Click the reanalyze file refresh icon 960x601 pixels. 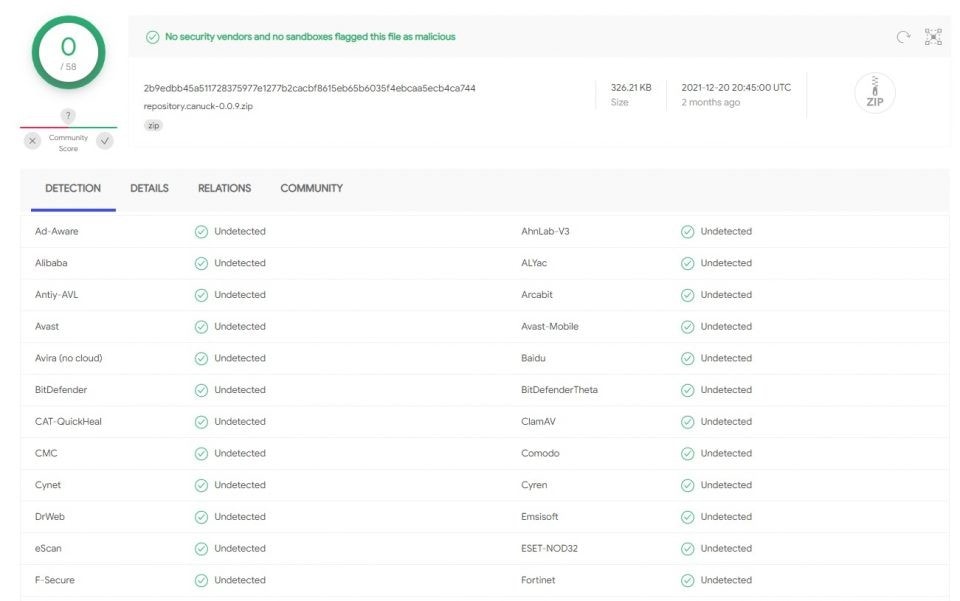point(903,37)
